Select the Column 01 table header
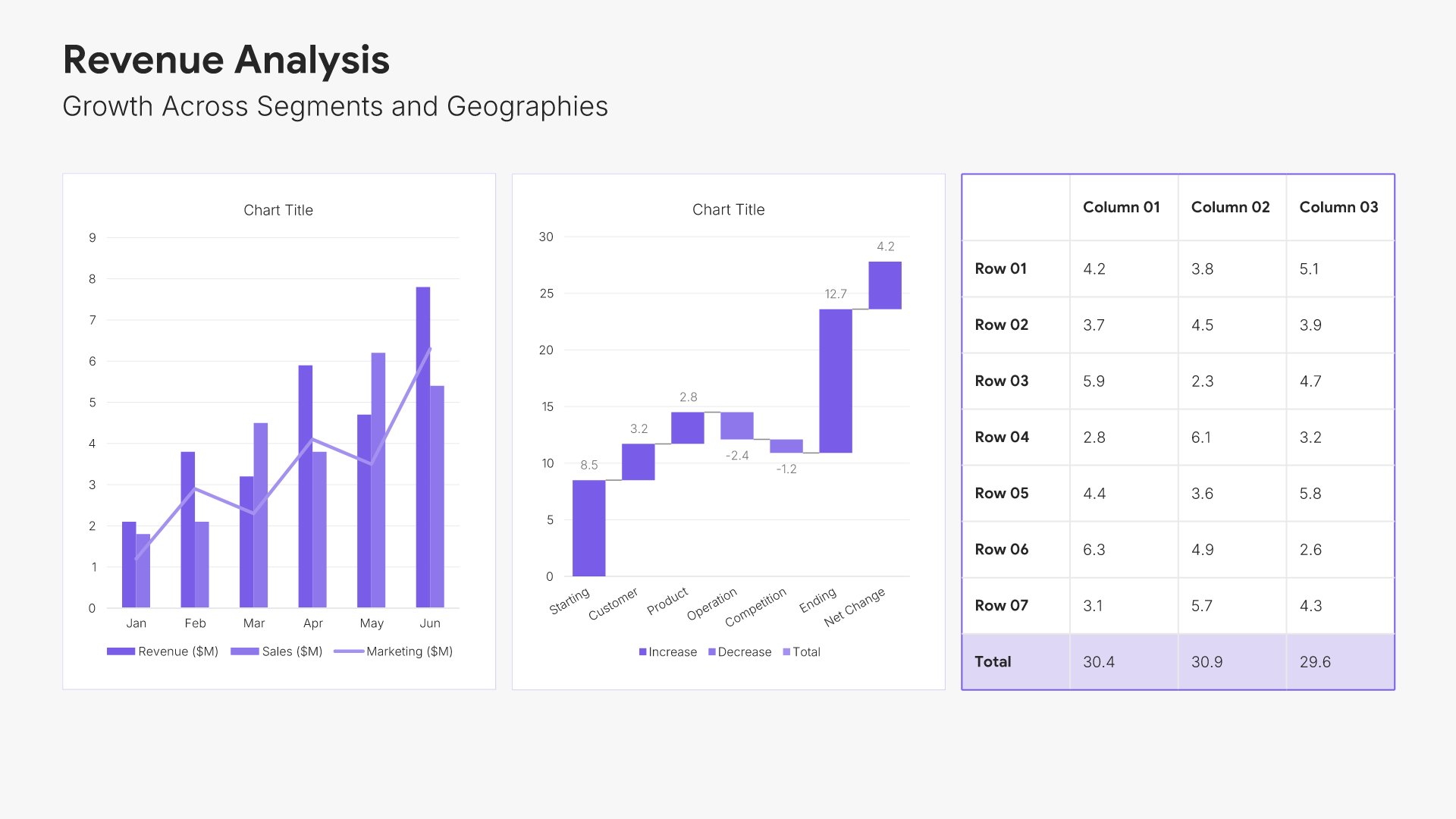The height and width of the screenshot is (819, 1456). 1121,207
